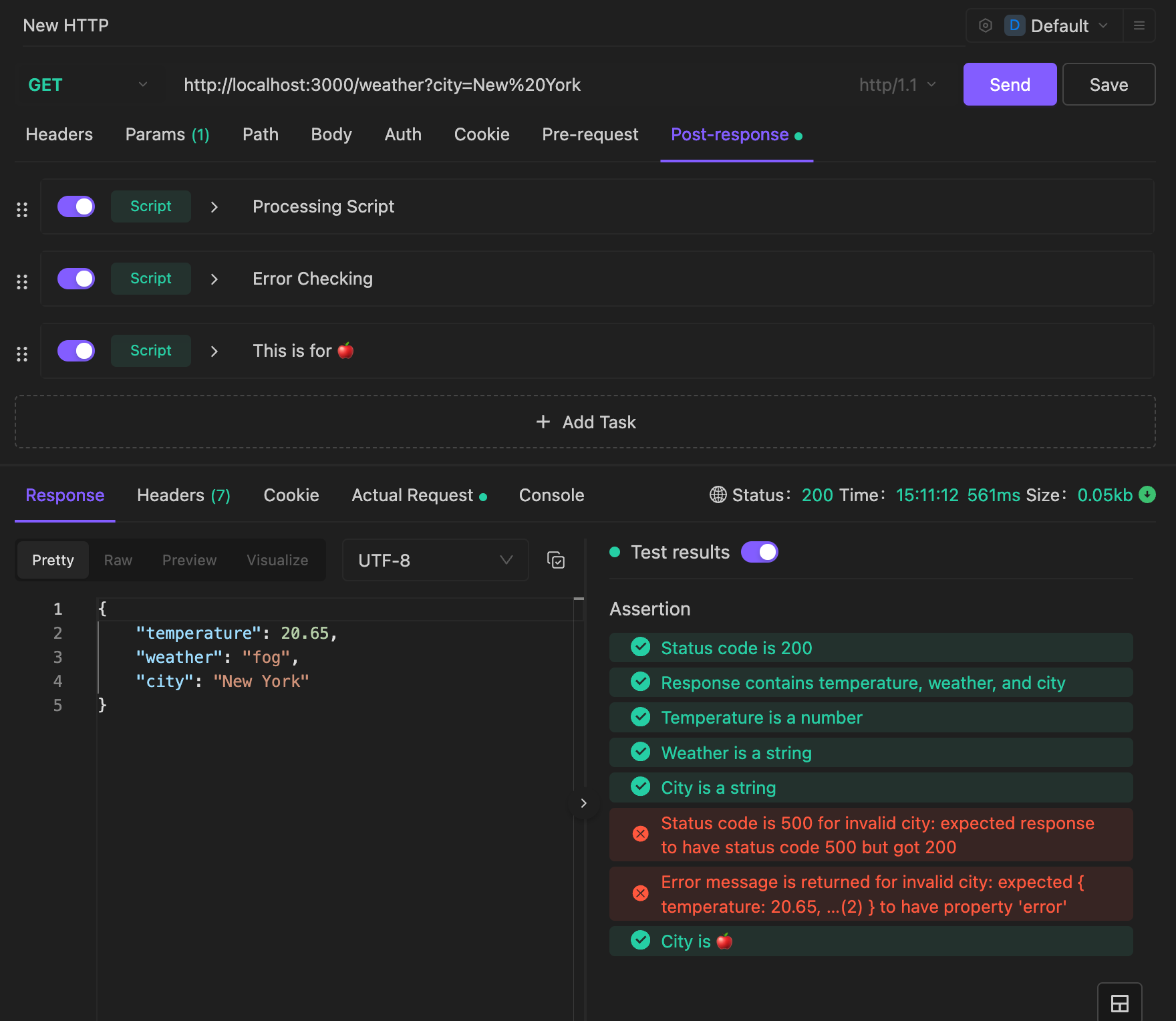Viewport: 1176px width, 1021px height.
Task: Click the Add Task button
Action: pos(585,422)
